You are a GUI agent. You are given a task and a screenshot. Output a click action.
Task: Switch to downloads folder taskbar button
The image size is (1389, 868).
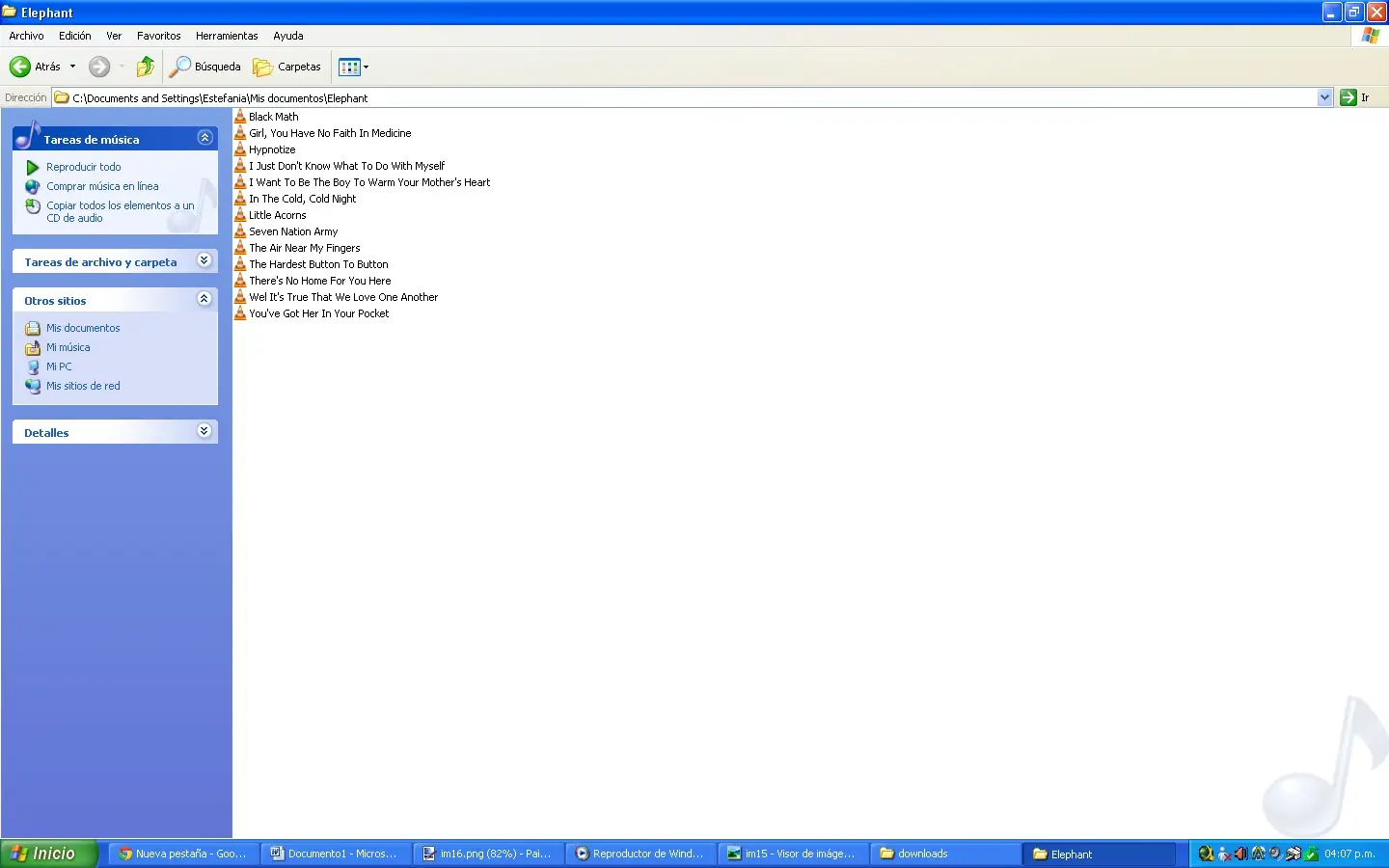tap(945, 854)
